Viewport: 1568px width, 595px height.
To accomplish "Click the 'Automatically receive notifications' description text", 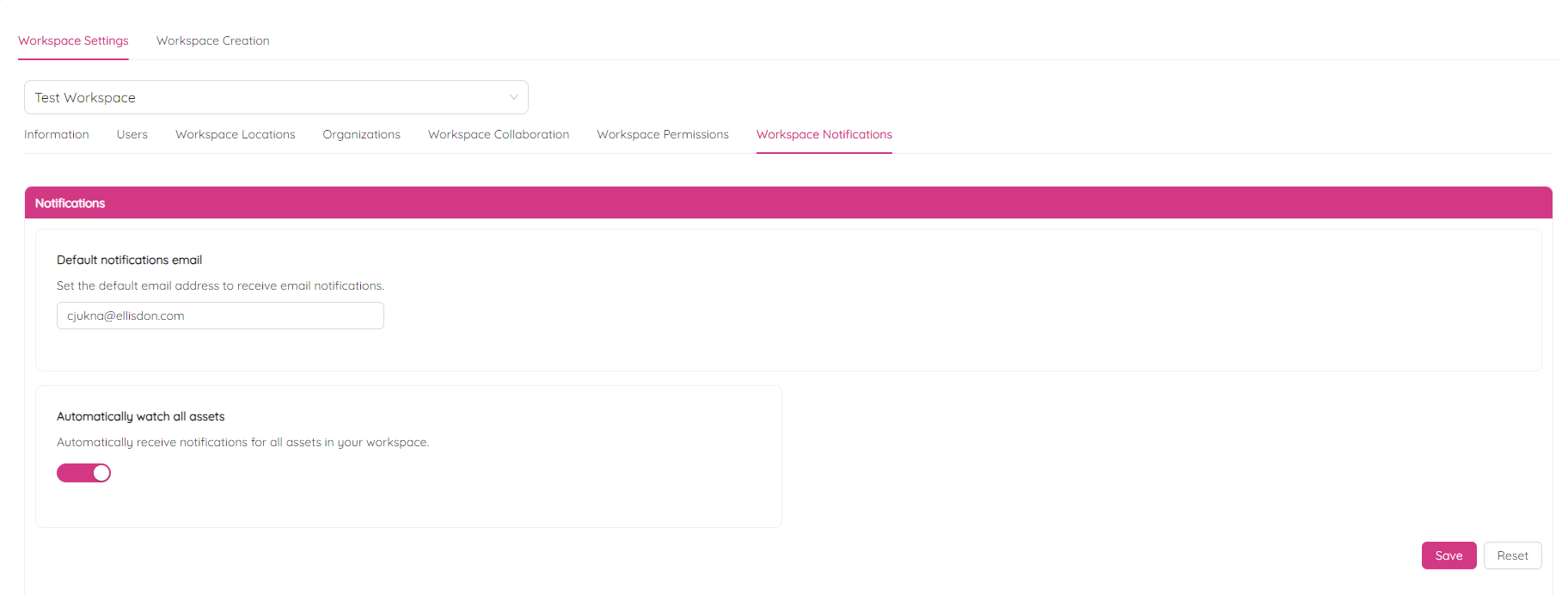I will point(242,442).
